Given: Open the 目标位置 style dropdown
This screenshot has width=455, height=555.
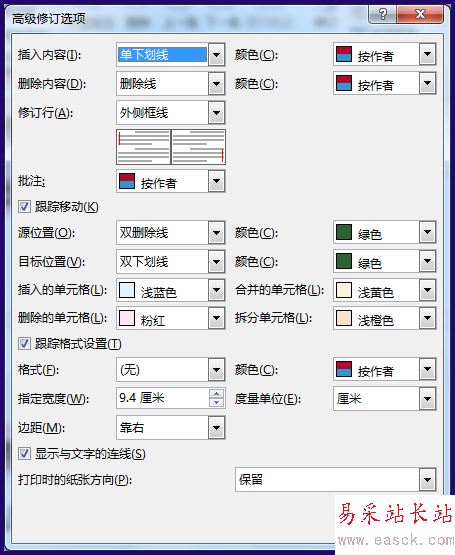Looking at the screenshot, I should click(171, 262).
